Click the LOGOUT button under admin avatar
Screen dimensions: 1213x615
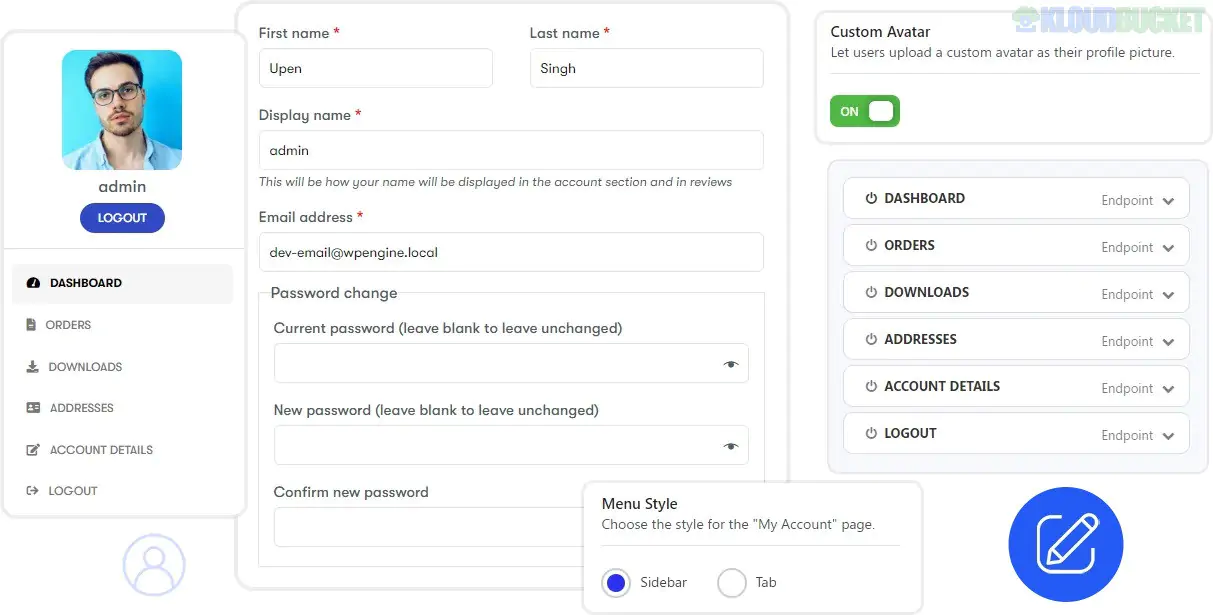[x=122, y=217]
